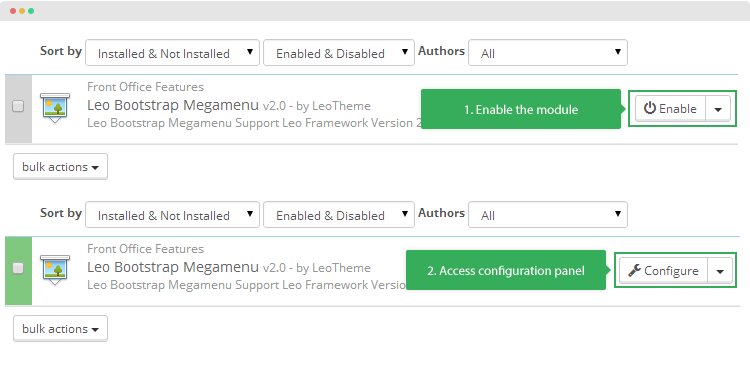750x373 pixels.
Task: Open the upper Authors All dropdown
Action: point(548,53)
